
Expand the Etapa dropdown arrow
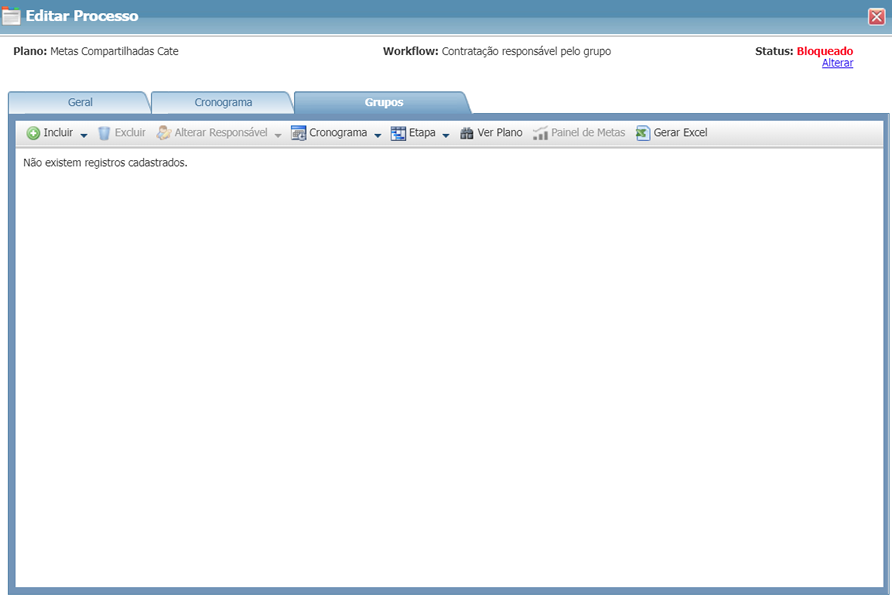446,134
